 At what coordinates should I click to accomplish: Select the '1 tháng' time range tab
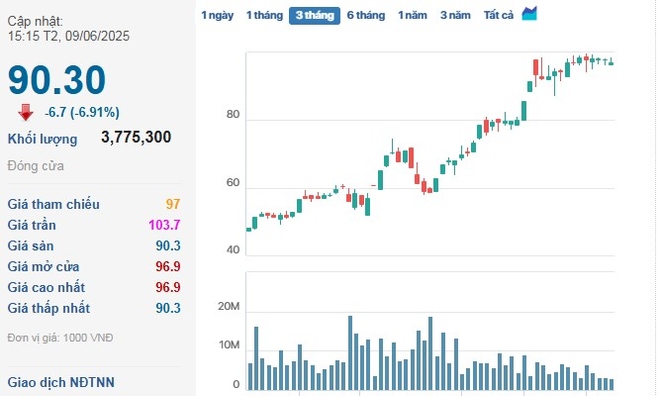click(264, 15)
